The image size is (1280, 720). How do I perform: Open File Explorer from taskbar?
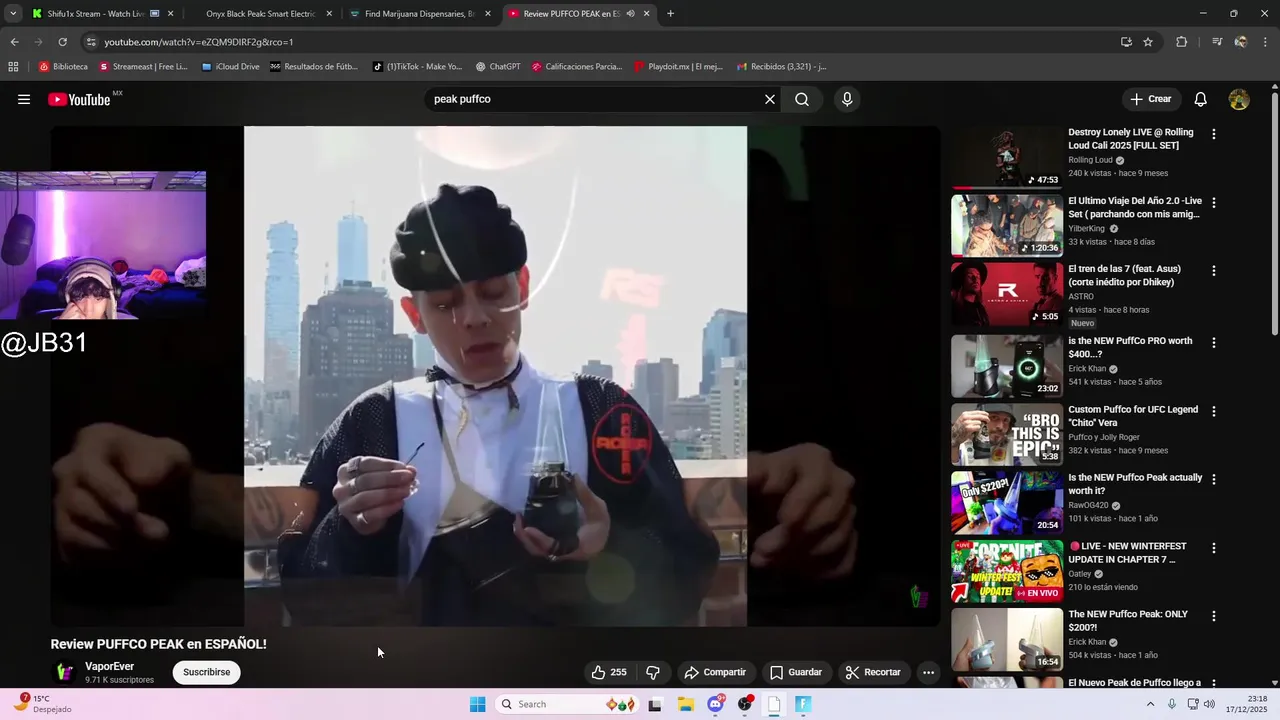pos(685,704)
